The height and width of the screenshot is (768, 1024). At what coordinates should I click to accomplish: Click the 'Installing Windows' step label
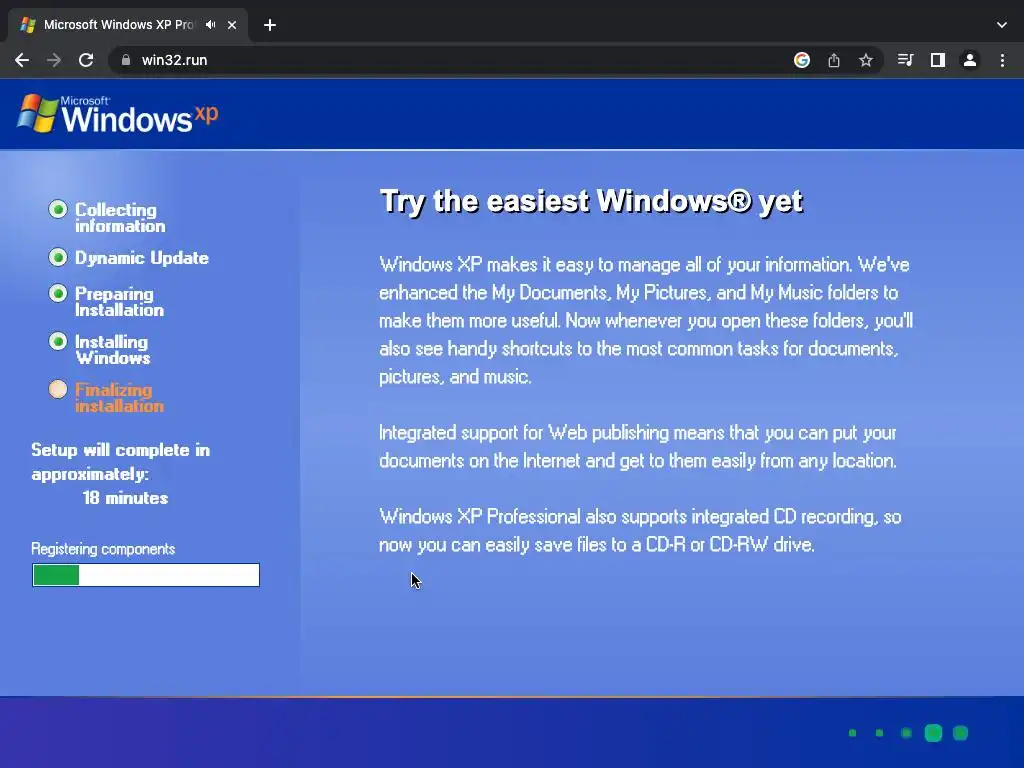point(112,349)
